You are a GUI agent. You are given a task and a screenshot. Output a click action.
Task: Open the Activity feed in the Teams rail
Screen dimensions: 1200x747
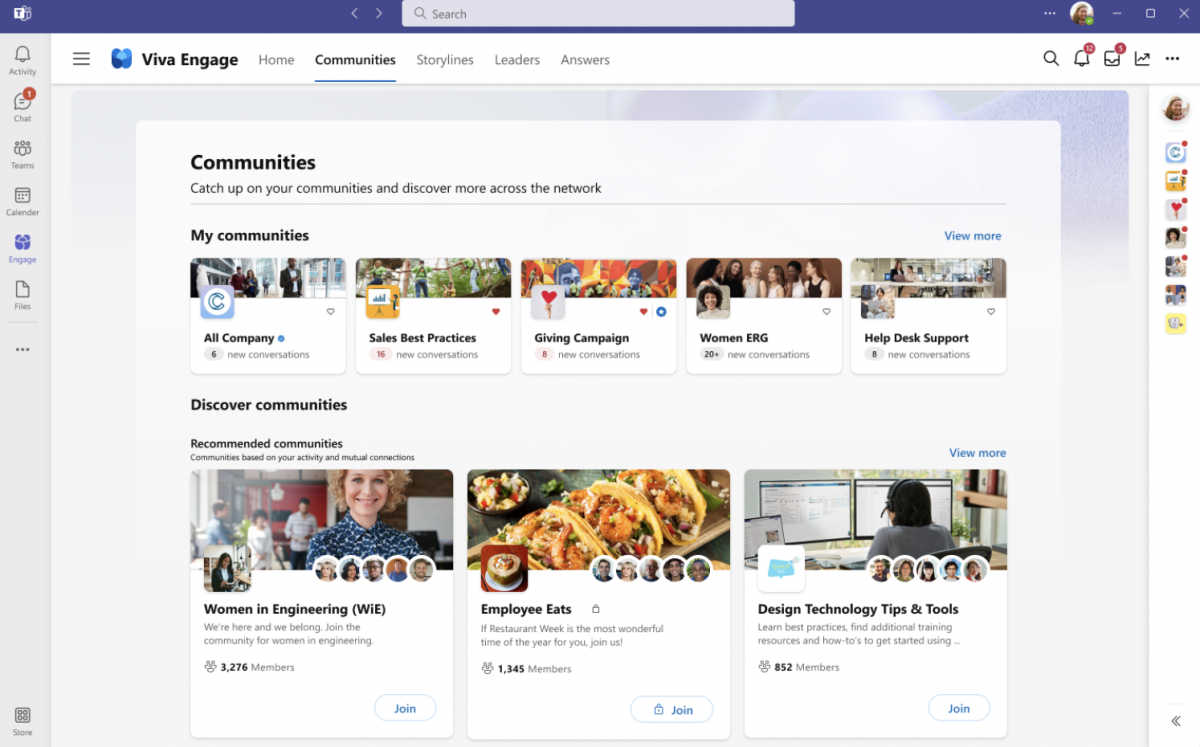click(22, 57)
